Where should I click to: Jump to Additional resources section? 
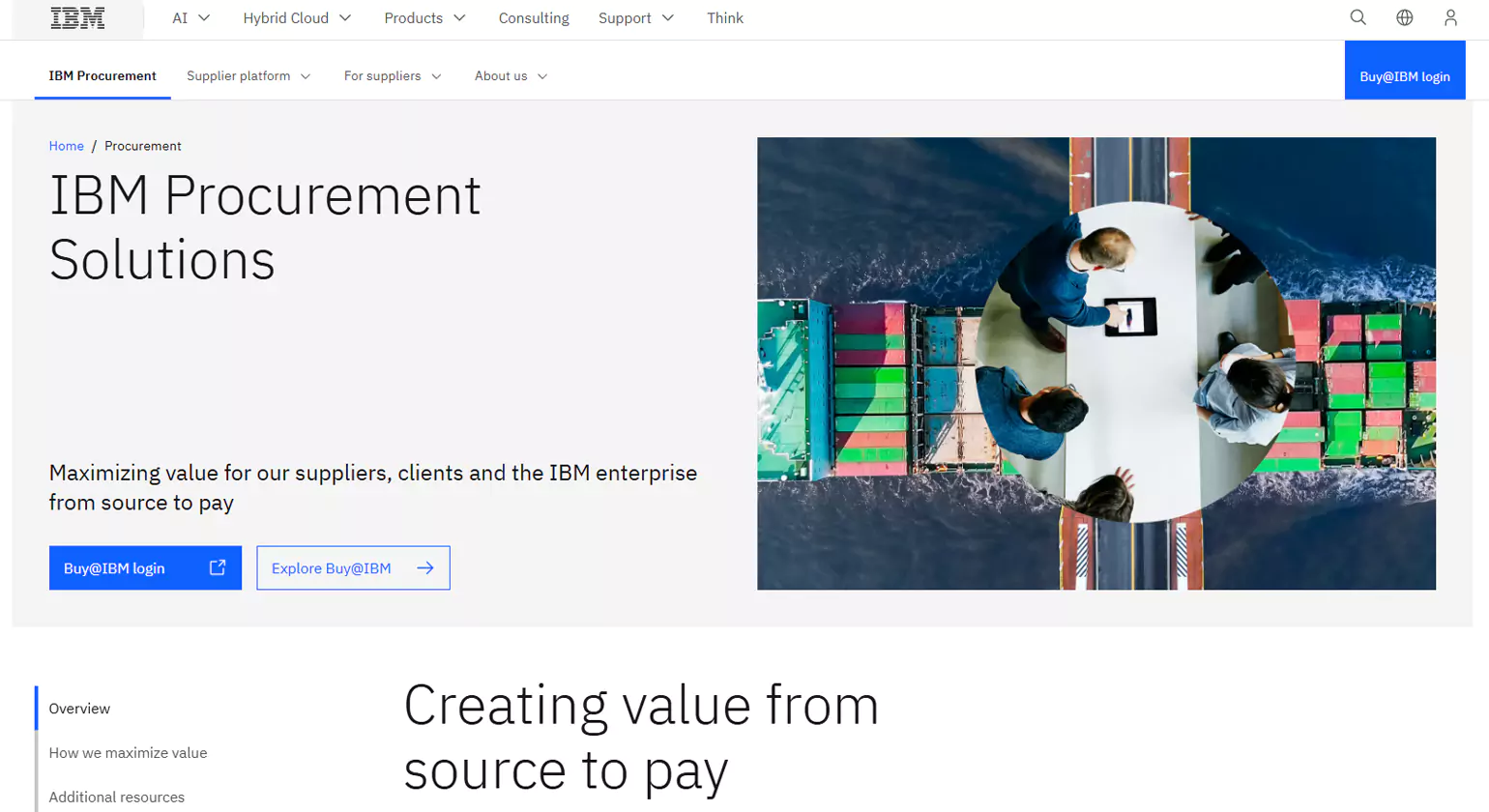tap(116, 797)
